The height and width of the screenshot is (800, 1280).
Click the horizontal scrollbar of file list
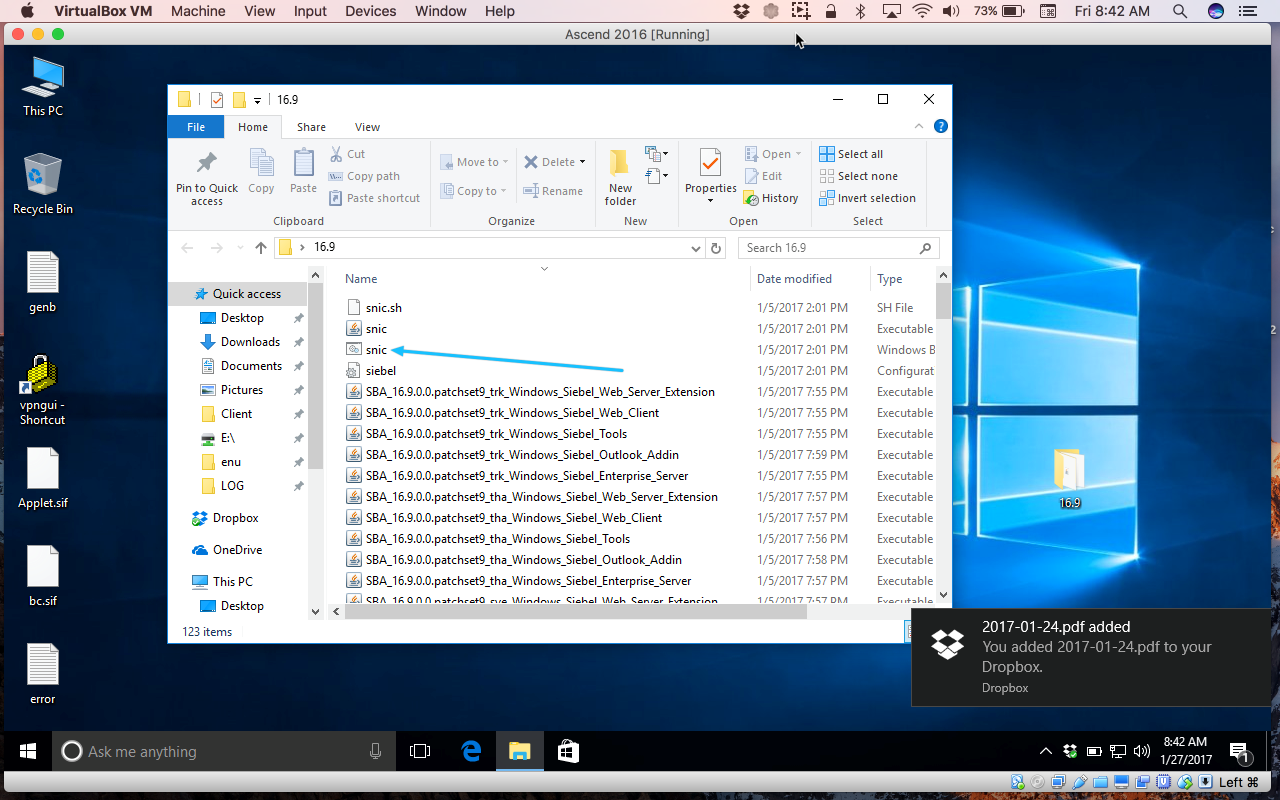click(576, 612)
